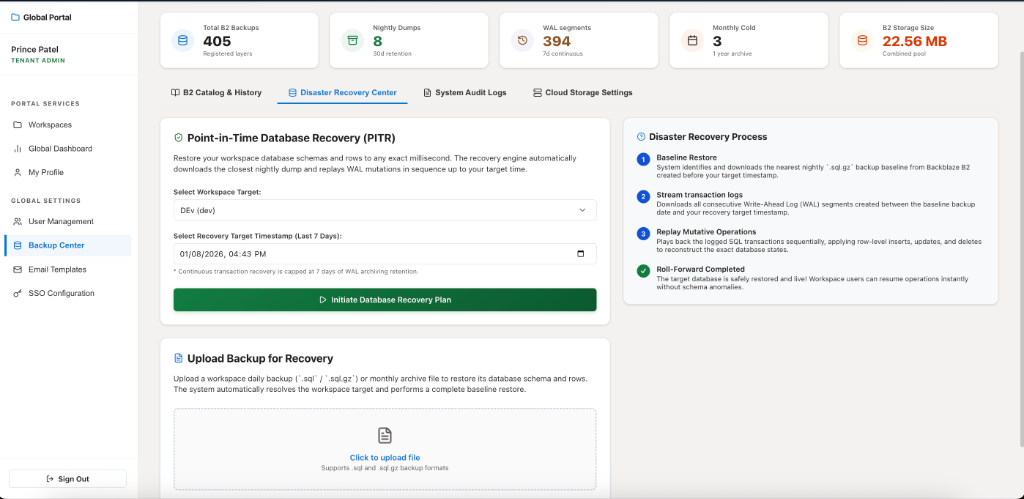Click the Prince Patel user name
This screenshot has width=1024, height=499.
pyautogui.click(x=35, y=50)
